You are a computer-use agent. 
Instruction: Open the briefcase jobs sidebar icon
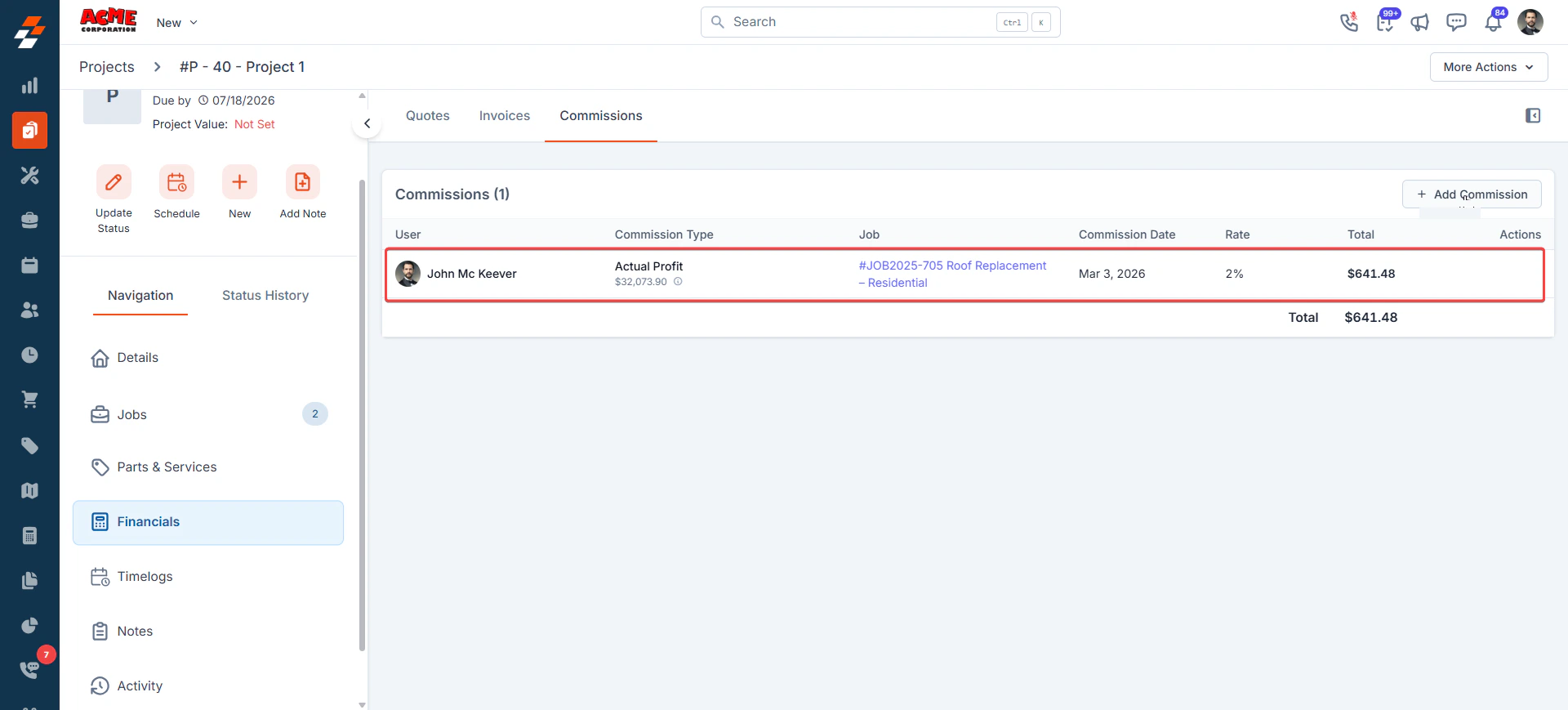point(29,221)
